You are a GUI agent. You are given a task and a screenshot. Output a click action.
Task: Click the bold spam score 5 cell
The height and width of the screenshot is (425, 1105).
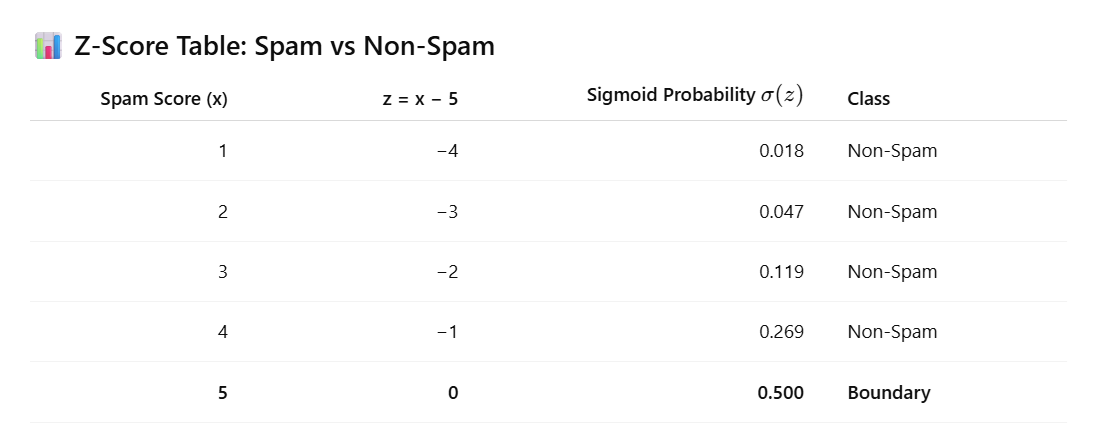(x=223, y=393)
